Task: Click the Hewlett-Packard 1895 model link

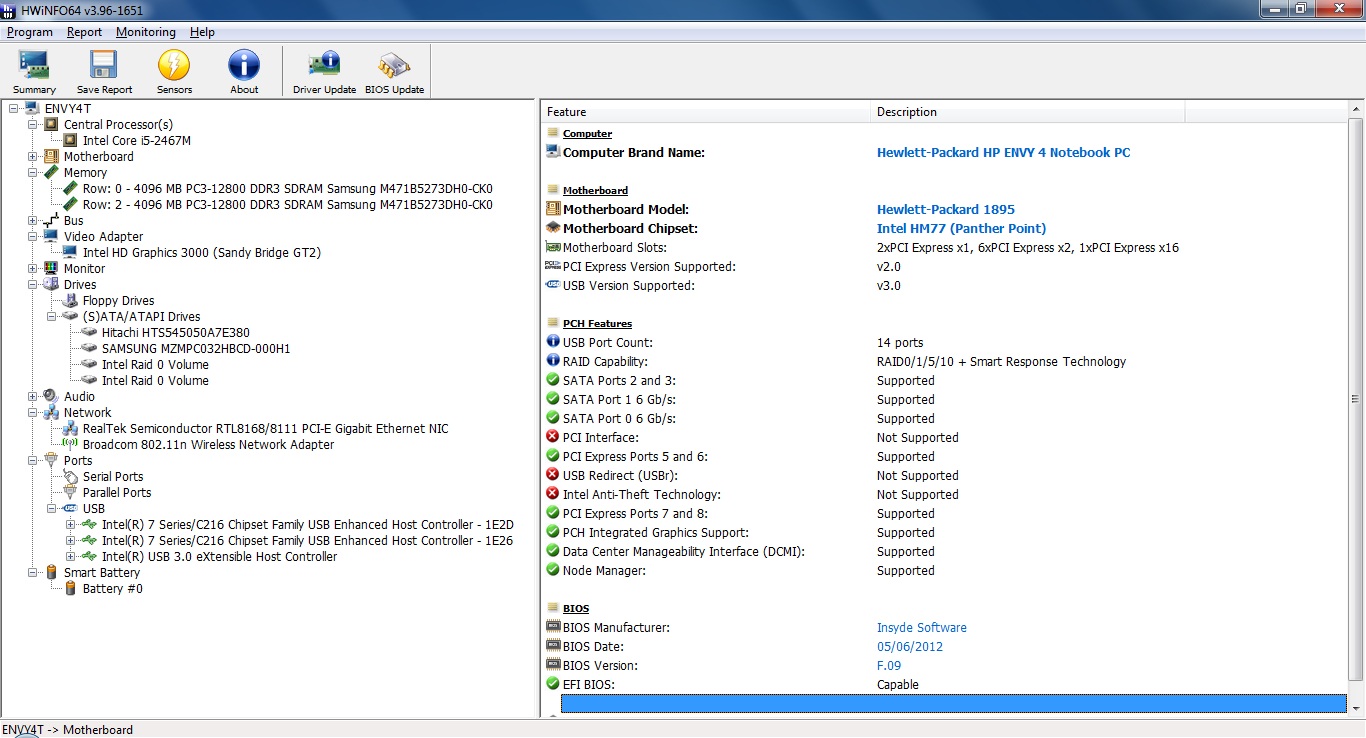Action: tap(945, 209)
